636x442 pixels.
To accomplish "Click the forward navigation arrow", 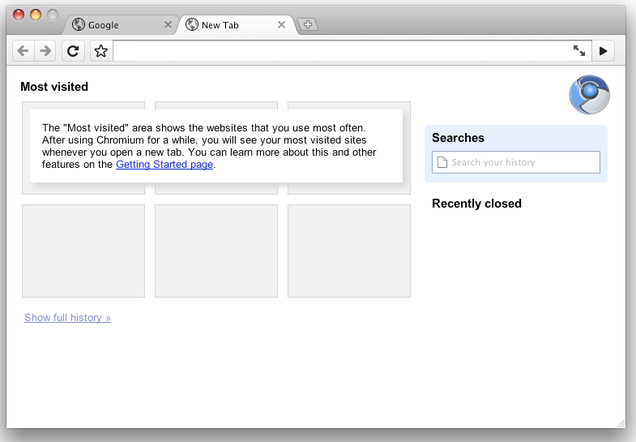I will [45, 51].
